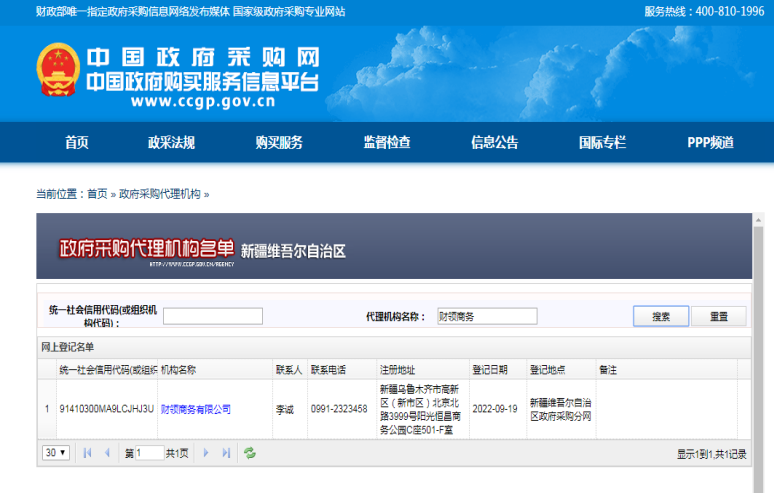Open 国际专栏 navigation tab

602,142
